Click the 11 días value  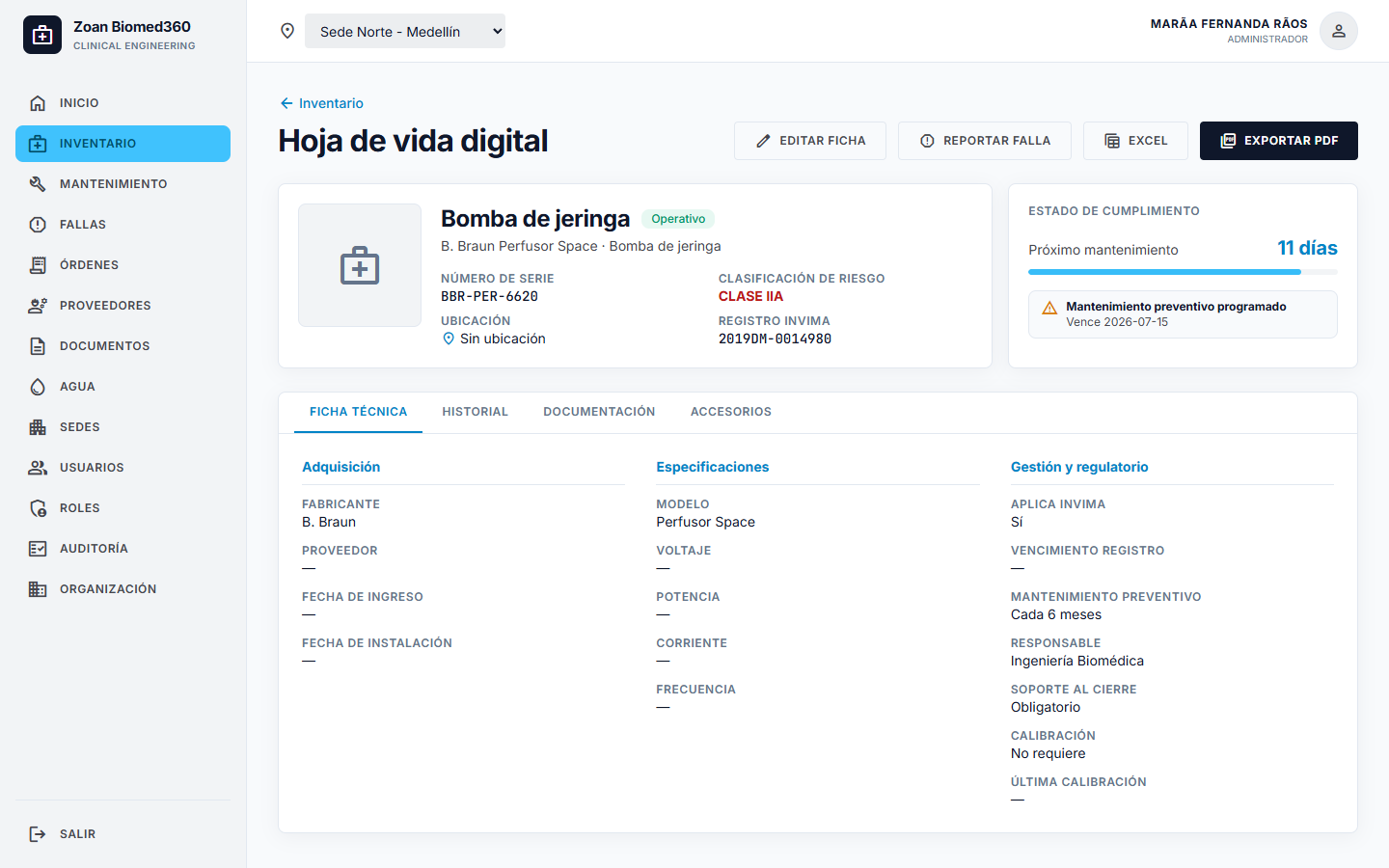point(1307,248)
